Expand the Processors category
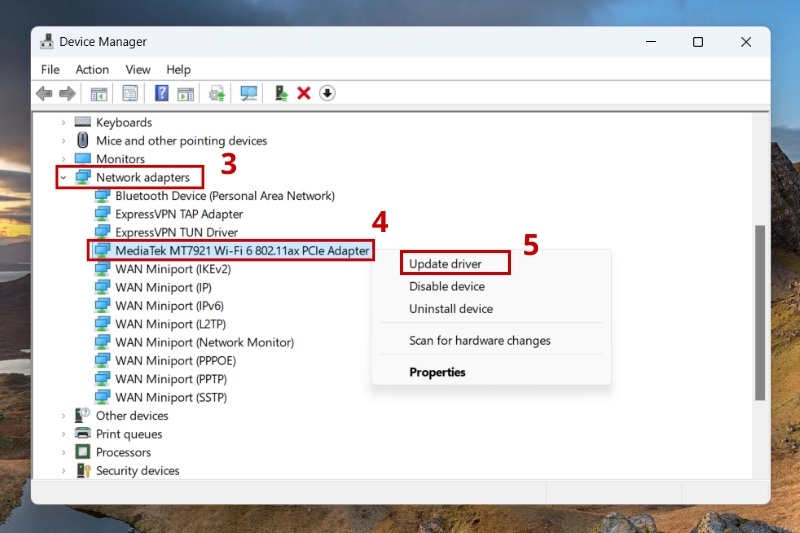 (63, 452)
